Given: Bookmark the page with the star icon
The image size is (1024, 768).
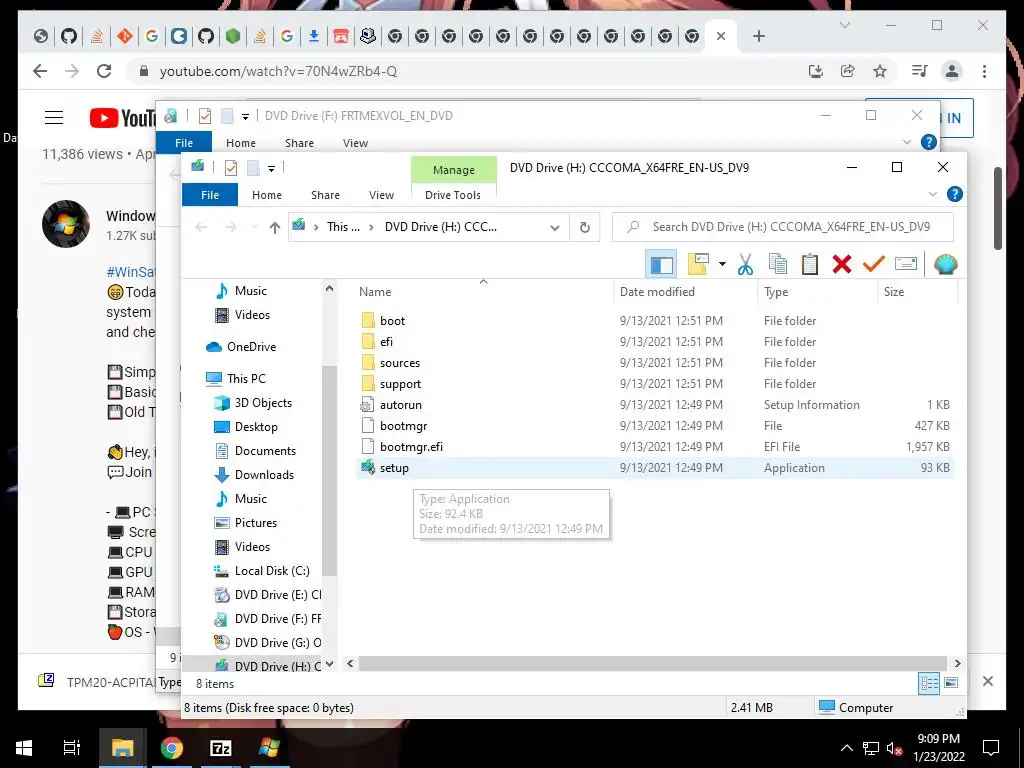Looking at the screenshot, I should [x=880, y=71].
